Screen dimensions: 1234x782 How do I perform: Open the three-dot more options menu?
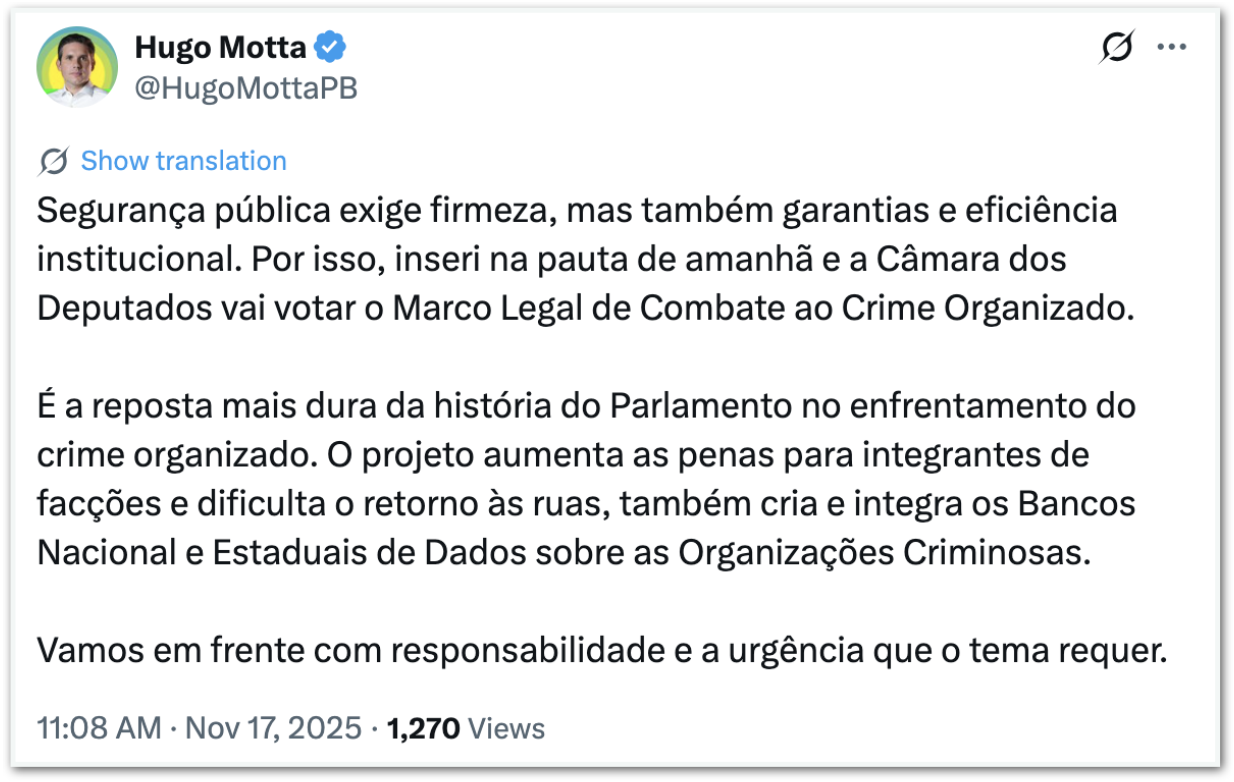coord(1171,47)
